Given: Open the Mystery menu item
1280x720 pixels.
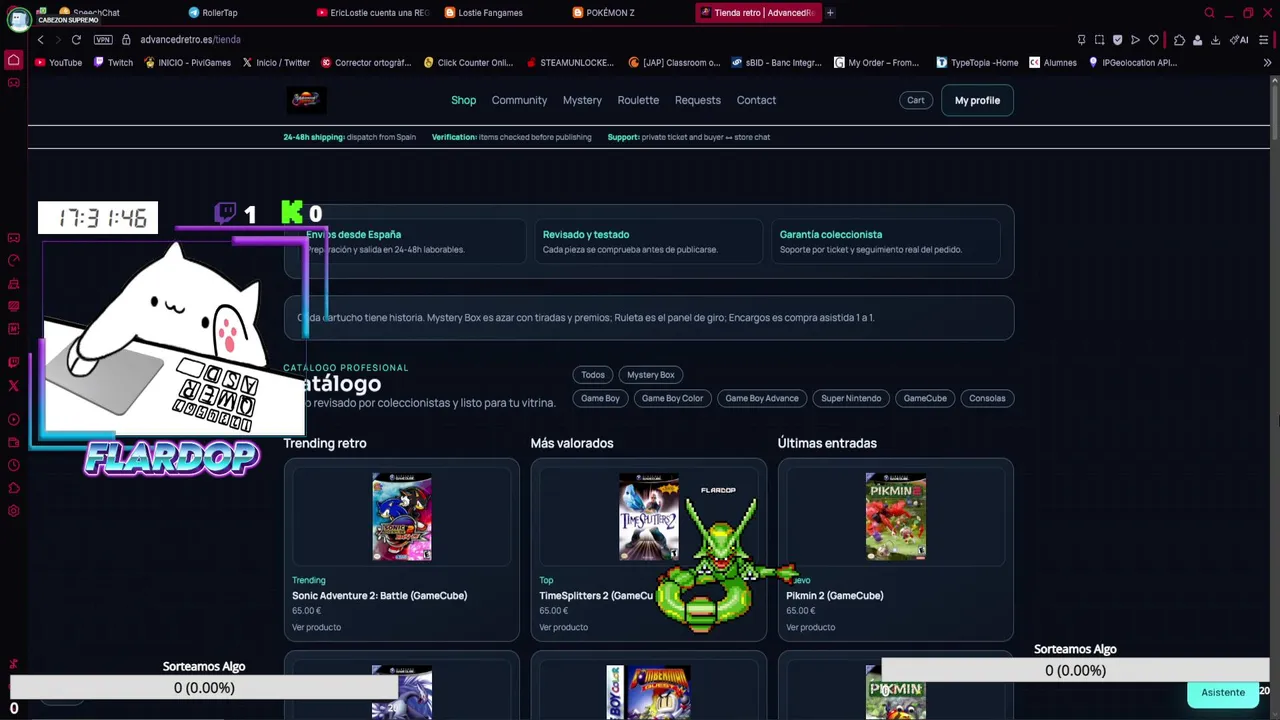Looking at the screenshot, I should 582,100.
